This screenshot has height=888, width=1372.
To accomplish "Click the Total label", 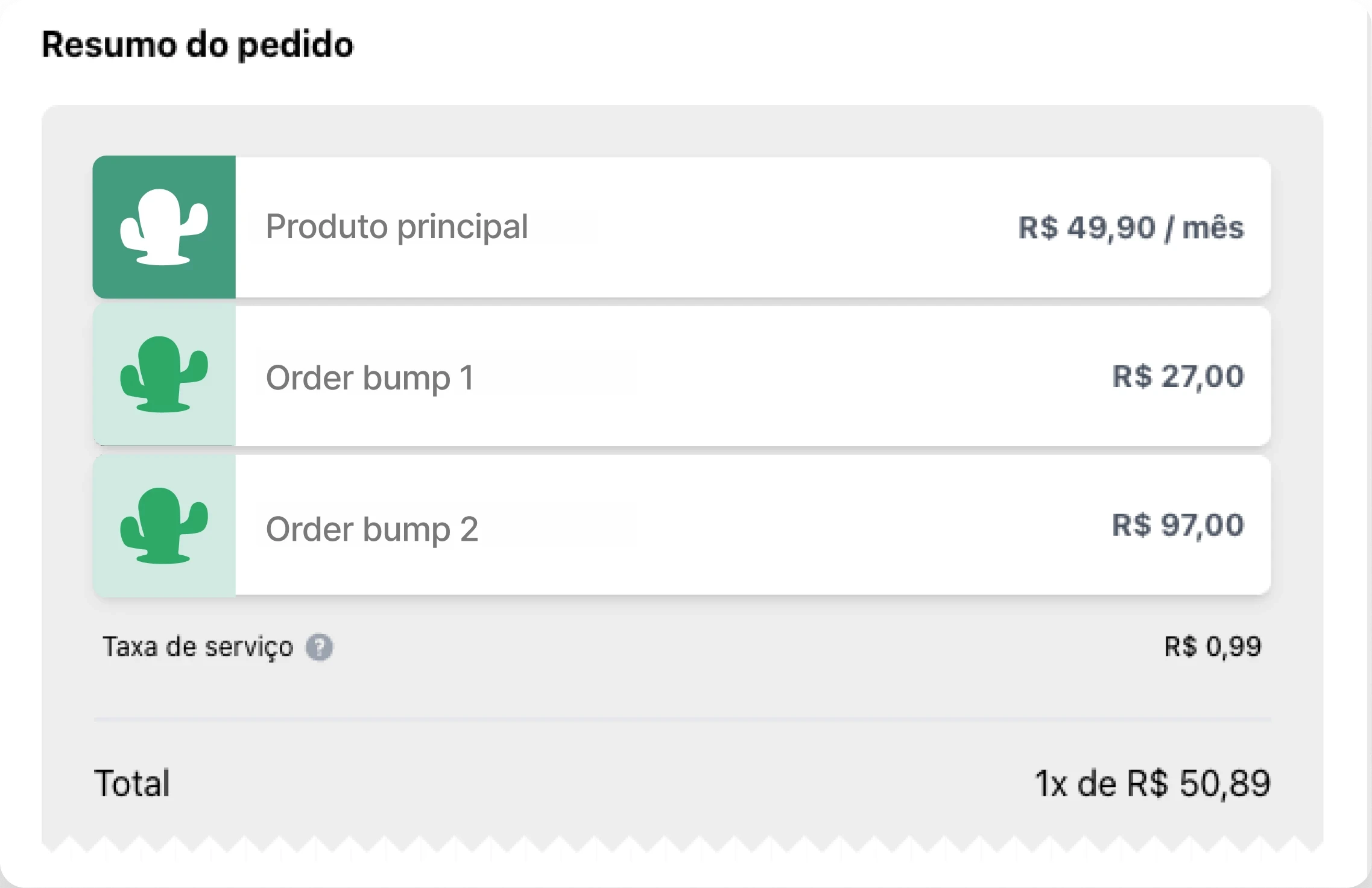I will click(x=132, y=783).
